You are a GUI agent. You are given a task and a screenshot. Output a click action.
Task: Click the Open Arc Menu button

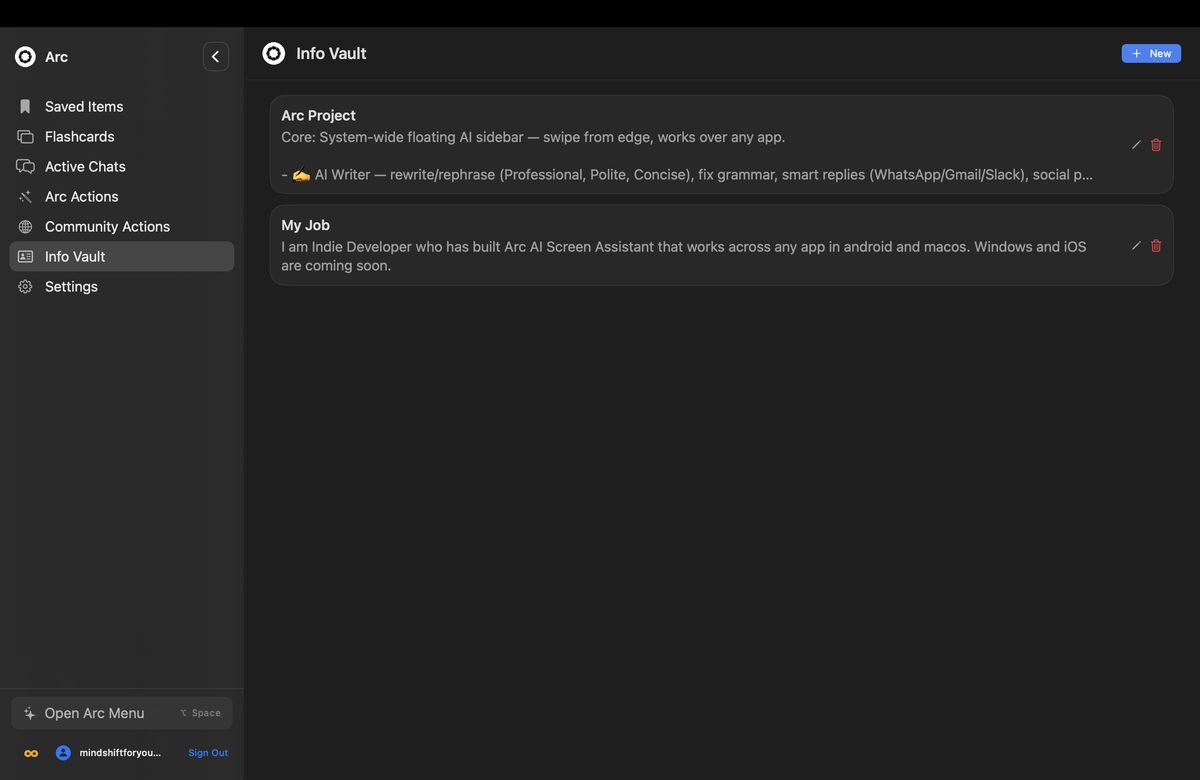tap(122, 713)
